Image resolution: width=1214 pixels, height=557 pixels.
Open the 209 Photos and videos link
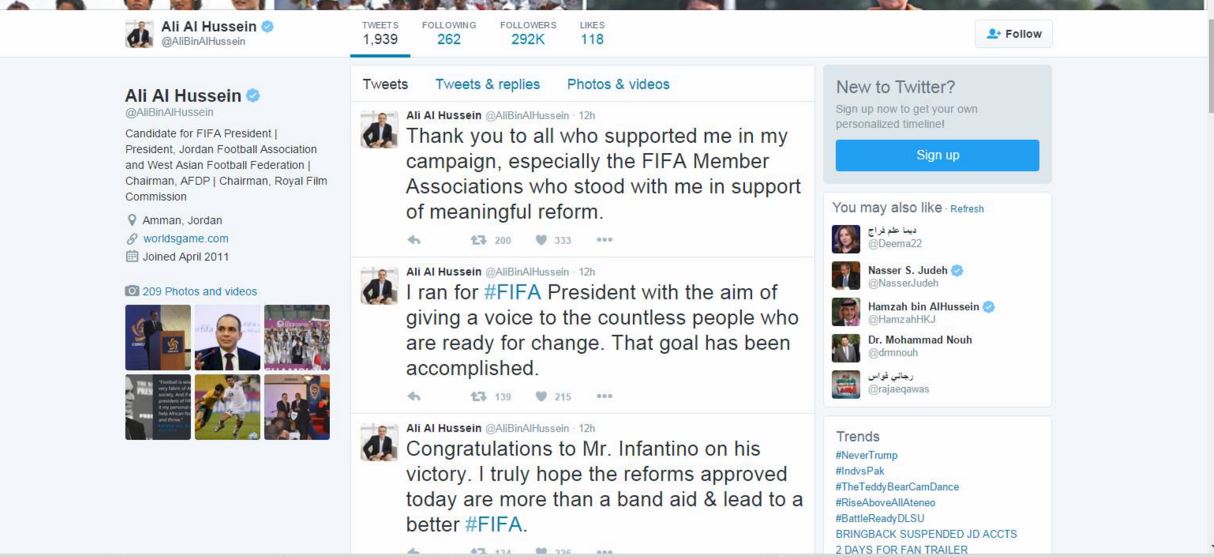(x=199, y=291)
